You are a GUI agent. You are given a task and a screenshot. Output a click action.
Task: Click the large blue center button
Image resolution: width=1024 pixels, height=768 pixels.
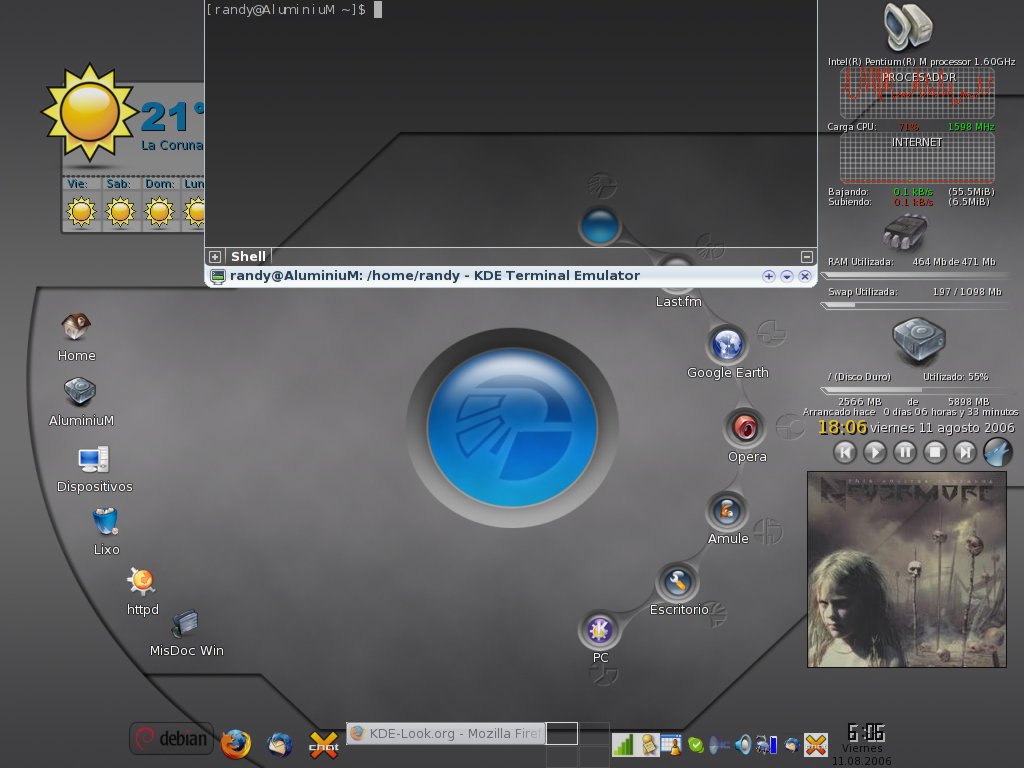click(x=512, y=427)
